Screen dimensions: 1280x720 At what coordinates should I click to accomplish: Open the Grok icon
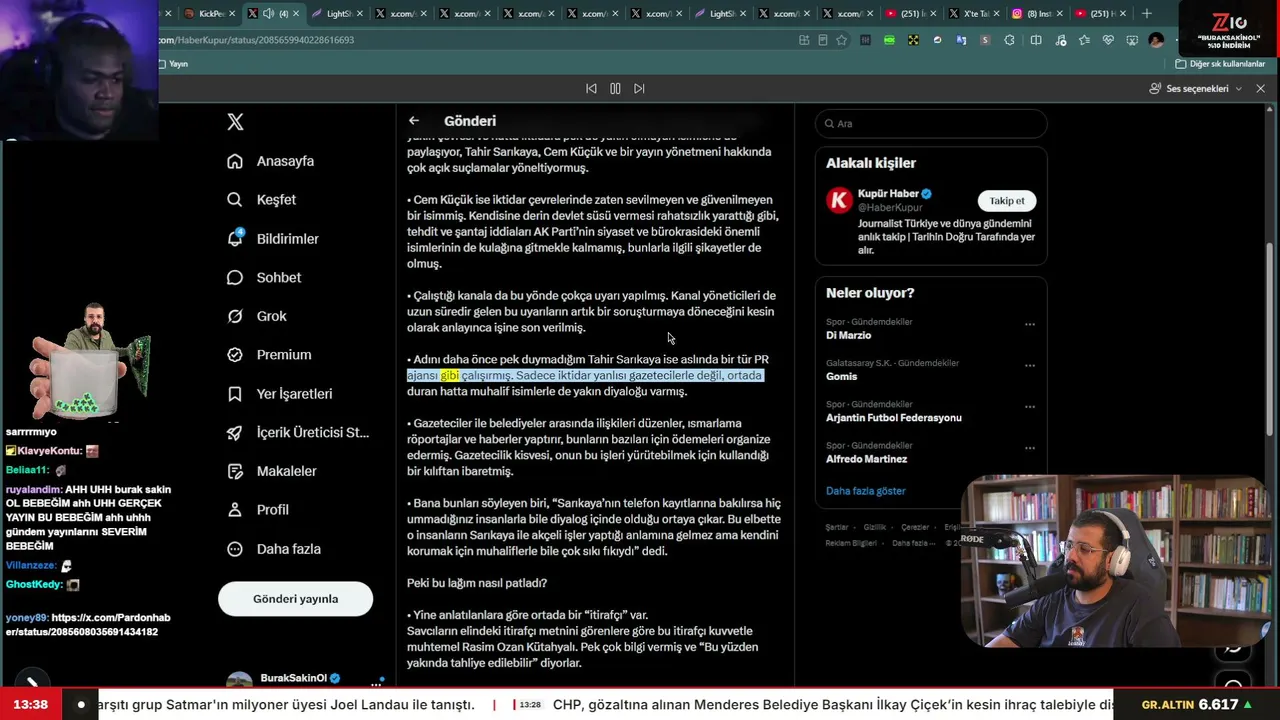click(235, 316)
